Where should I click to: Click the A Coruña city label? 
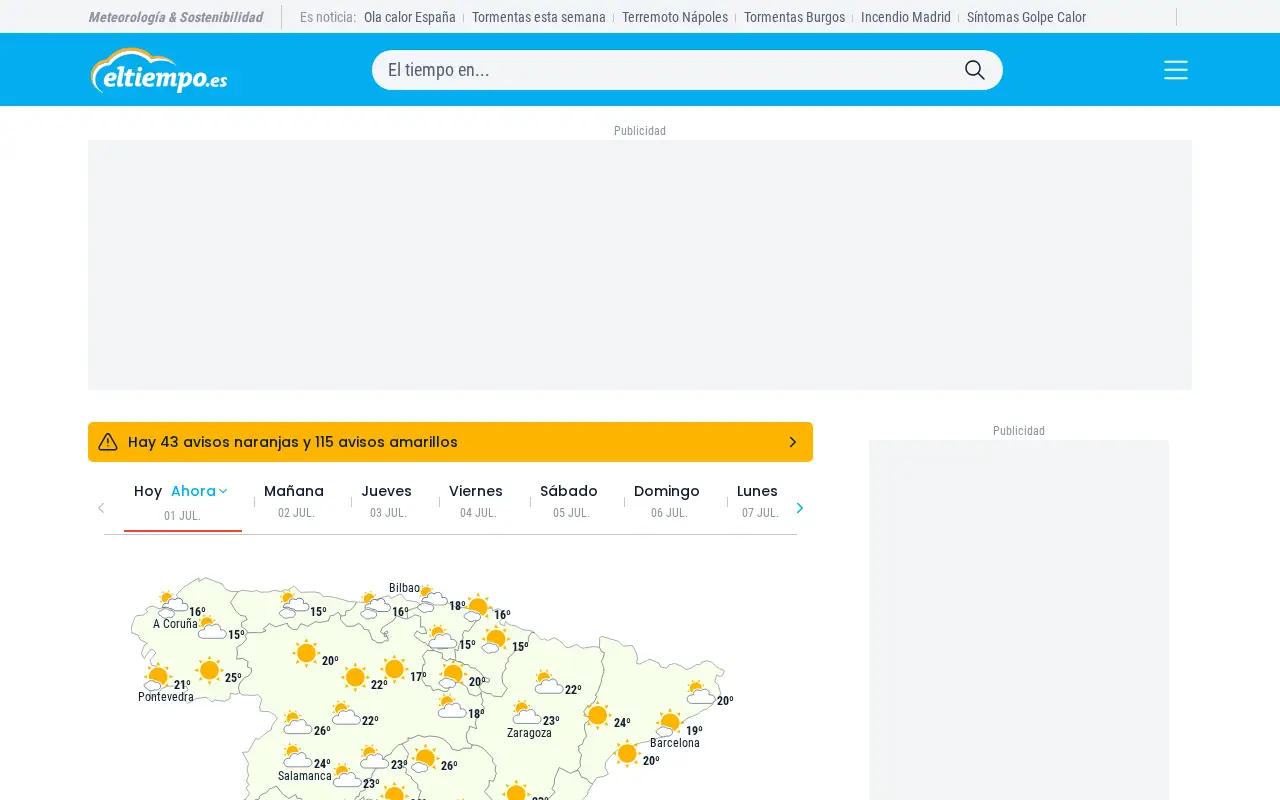tap(175, 624)
